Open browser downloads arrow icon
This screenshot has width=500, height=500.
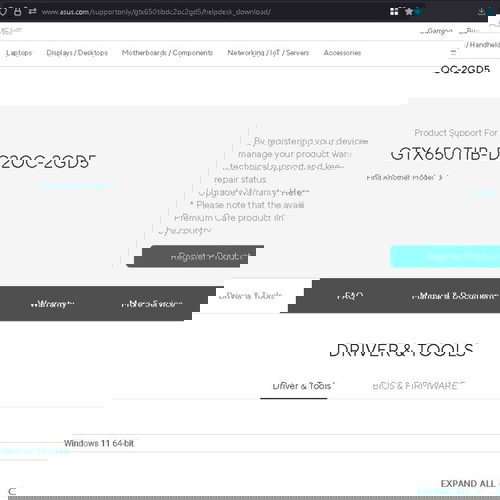[x=481, y=12]
